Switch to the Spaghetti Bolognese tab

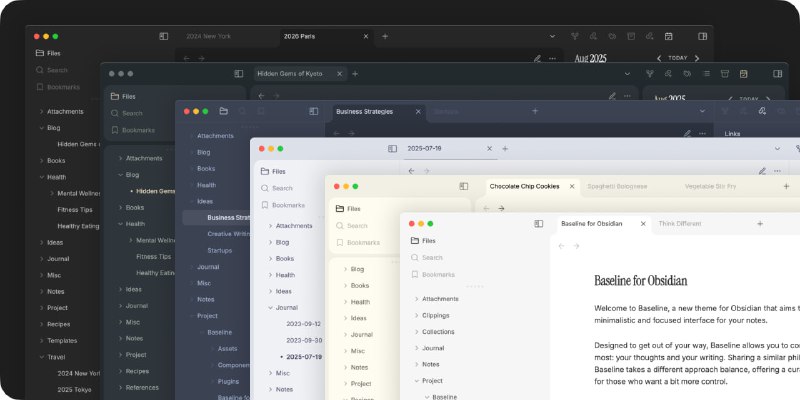tap(617, 186)
